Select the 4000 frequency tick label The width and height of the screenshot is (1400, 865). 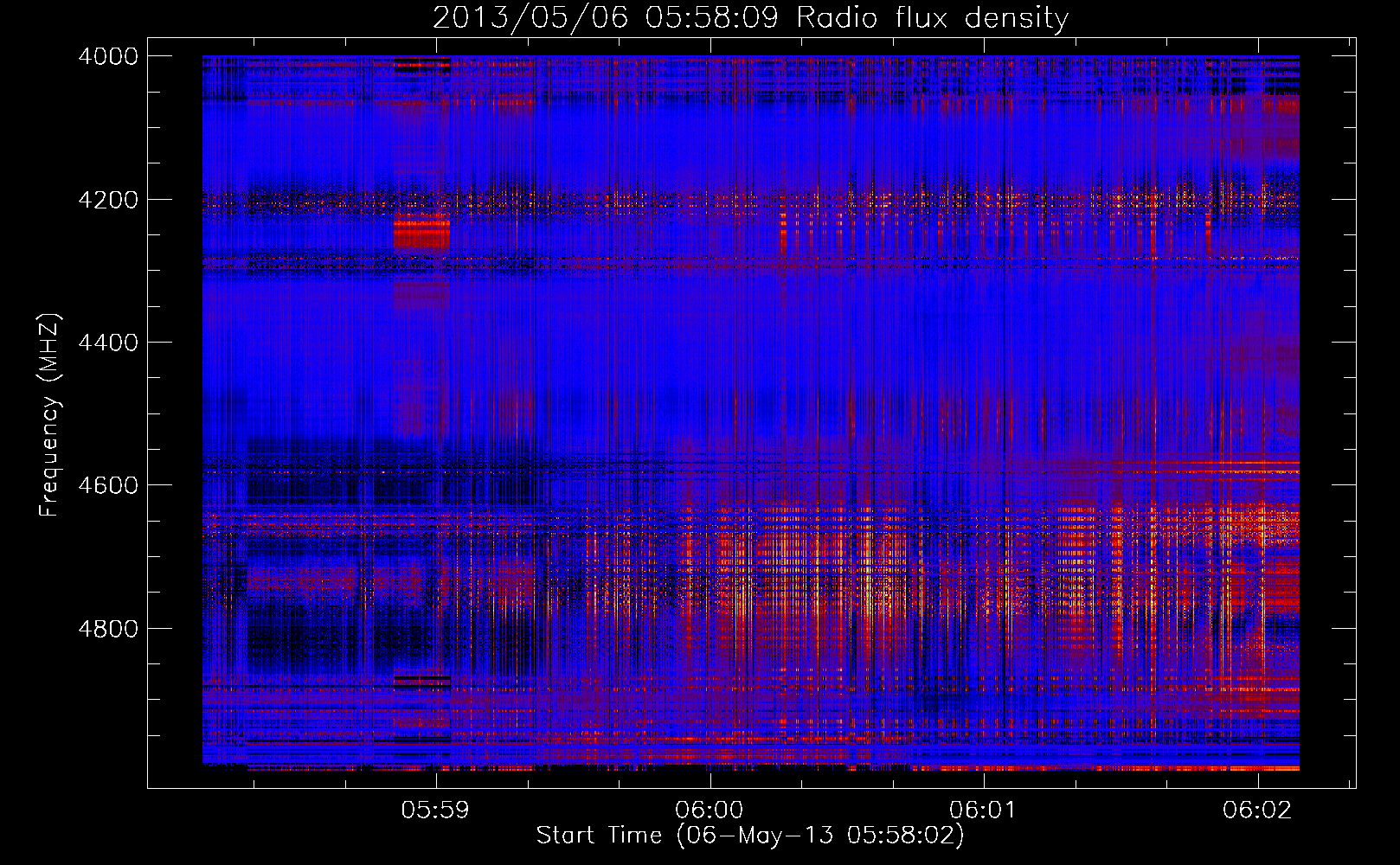107,56
